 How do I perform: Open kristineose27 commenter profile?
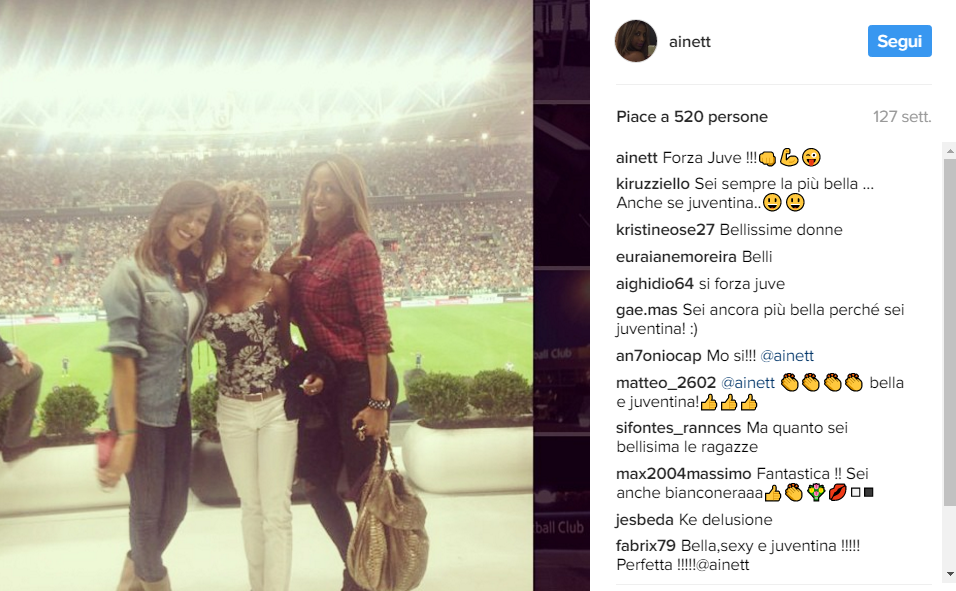[665, 229]
